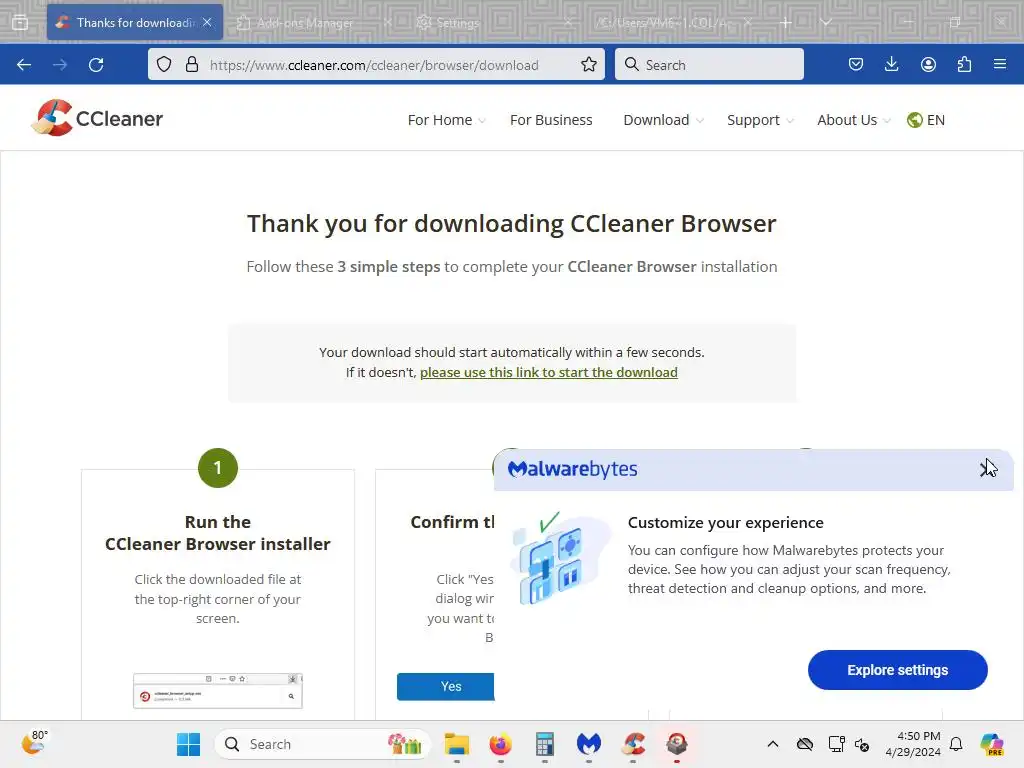Viewport: 1024px width, 768px height.
Task: Click the CCleaner logo
Action: click(x=97, y=118)
